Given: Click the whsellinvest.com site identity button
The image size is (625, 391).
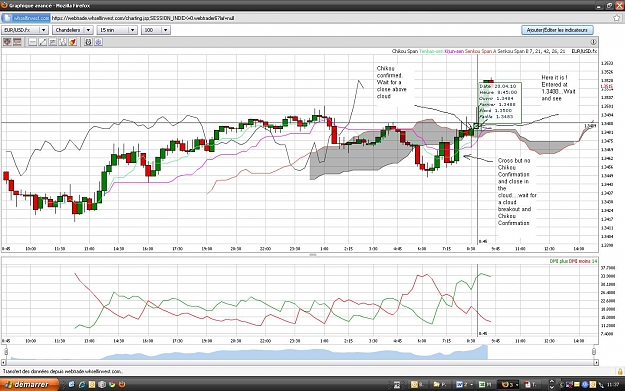Looking at the screenshot, I should click(26, 18).
